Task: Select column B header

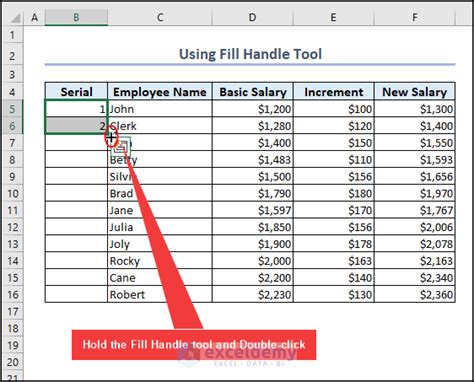Action: coord(76,17)
